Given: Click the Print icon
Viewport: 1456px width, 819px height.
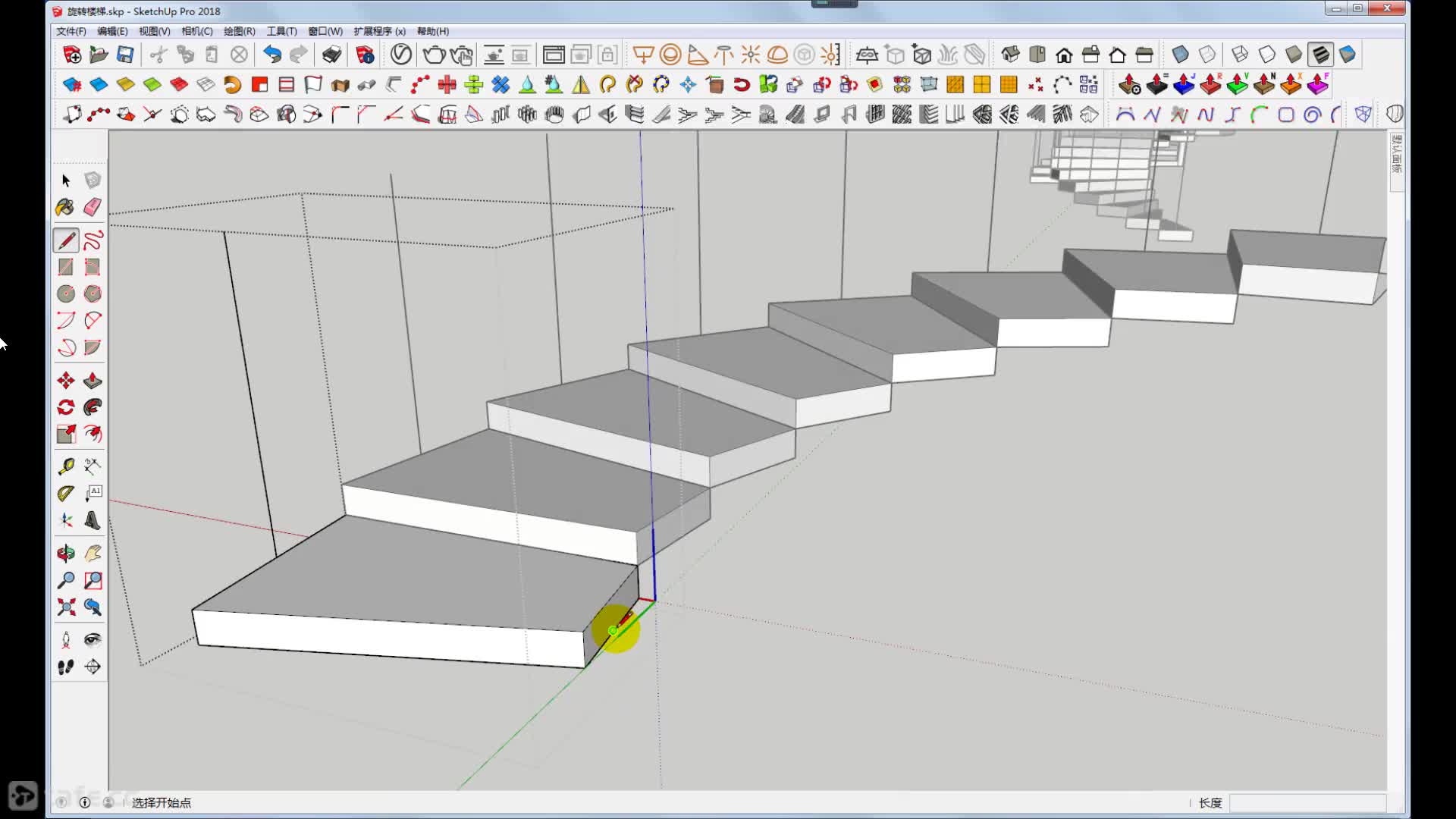Looking at the screenshot, I should [331, 55].
